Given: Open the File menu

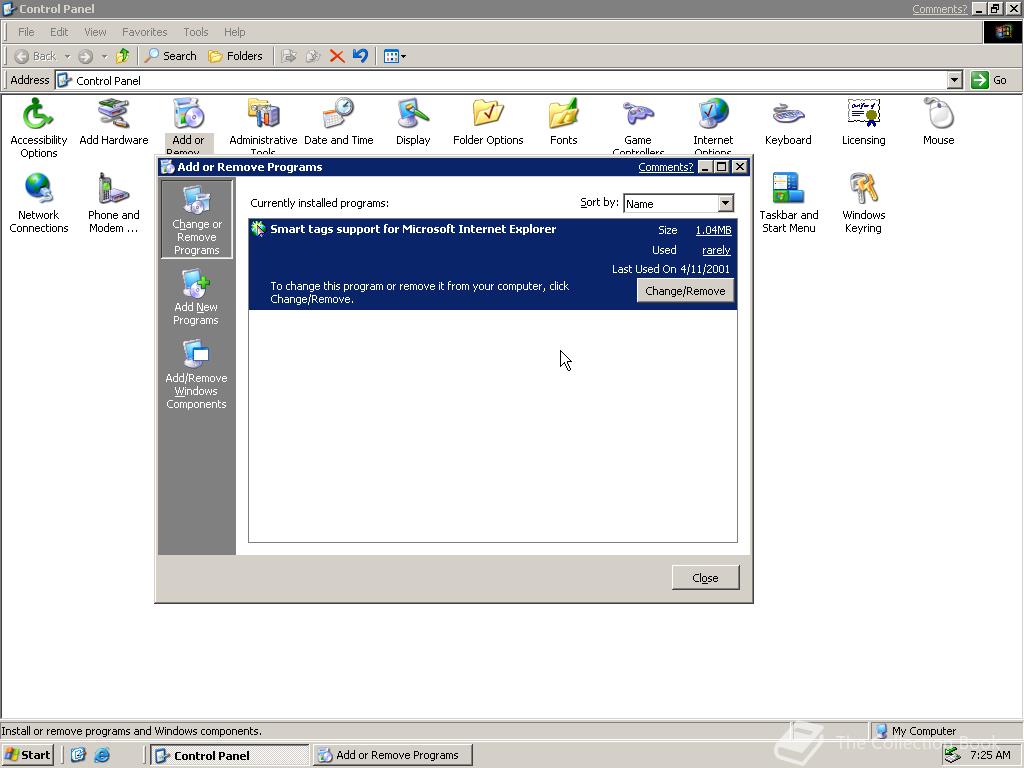Looking at the screenshot, I should point(26,32).
